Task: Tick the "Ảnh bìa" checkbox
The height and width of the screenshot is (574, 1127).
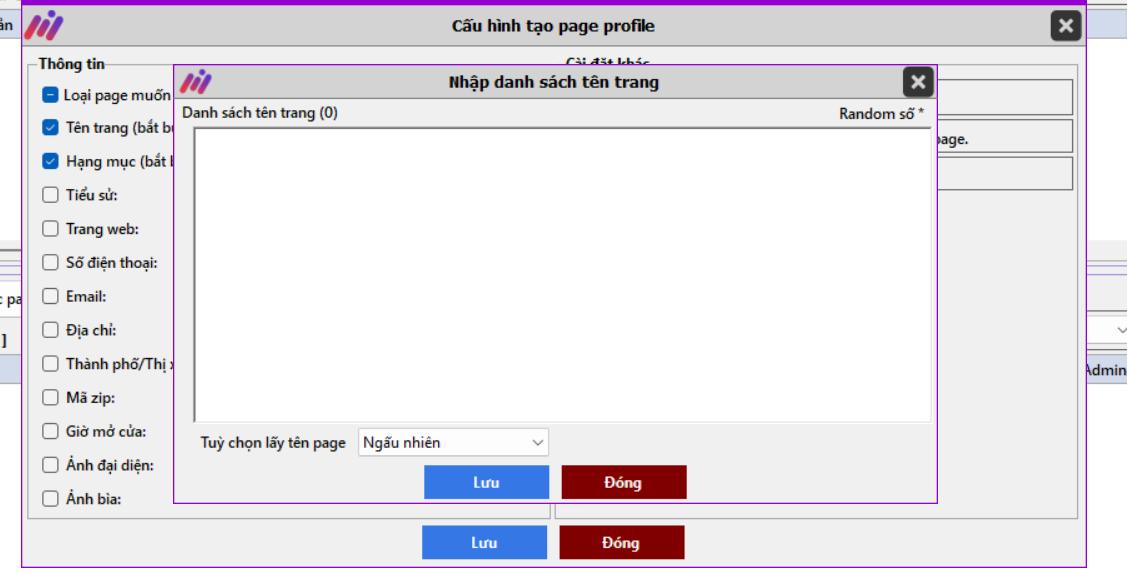Action: (x=50, y=500)
